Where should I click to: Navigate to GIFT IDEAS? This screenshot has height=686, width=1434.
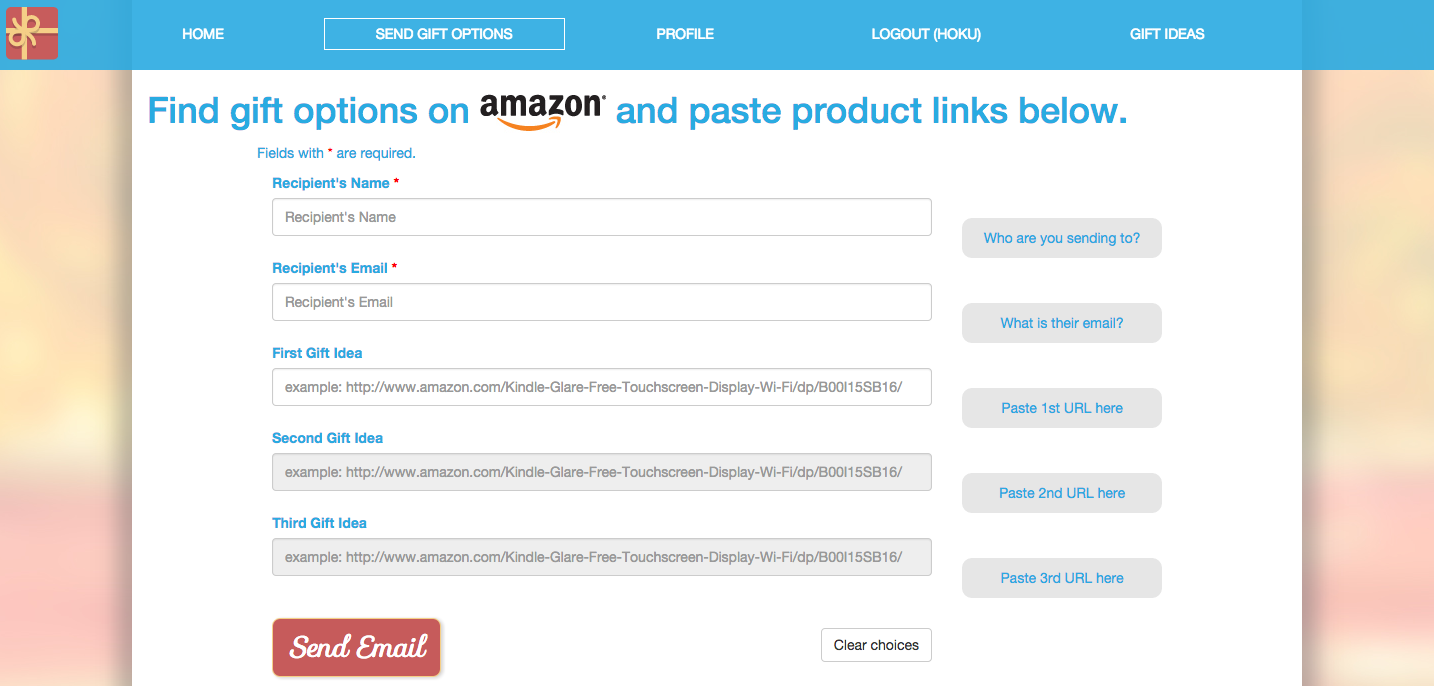pos(1167,34)
